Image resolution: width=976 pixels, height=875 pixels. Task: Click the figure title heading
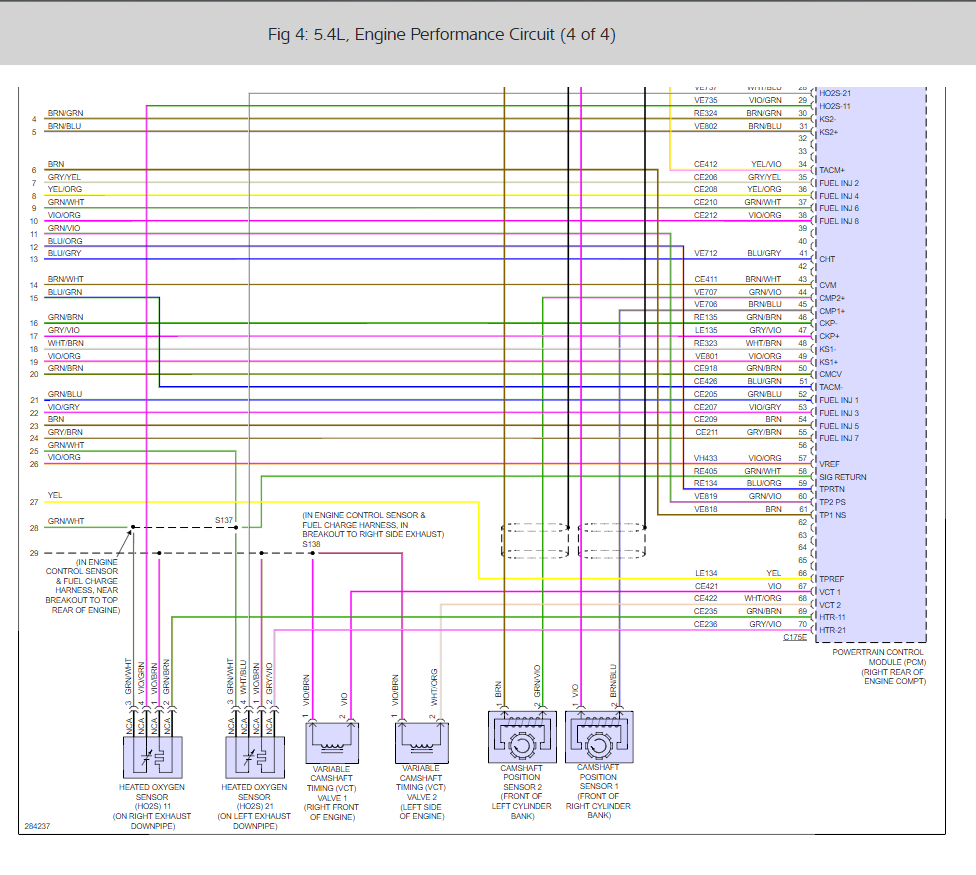(x=442, y=34)
